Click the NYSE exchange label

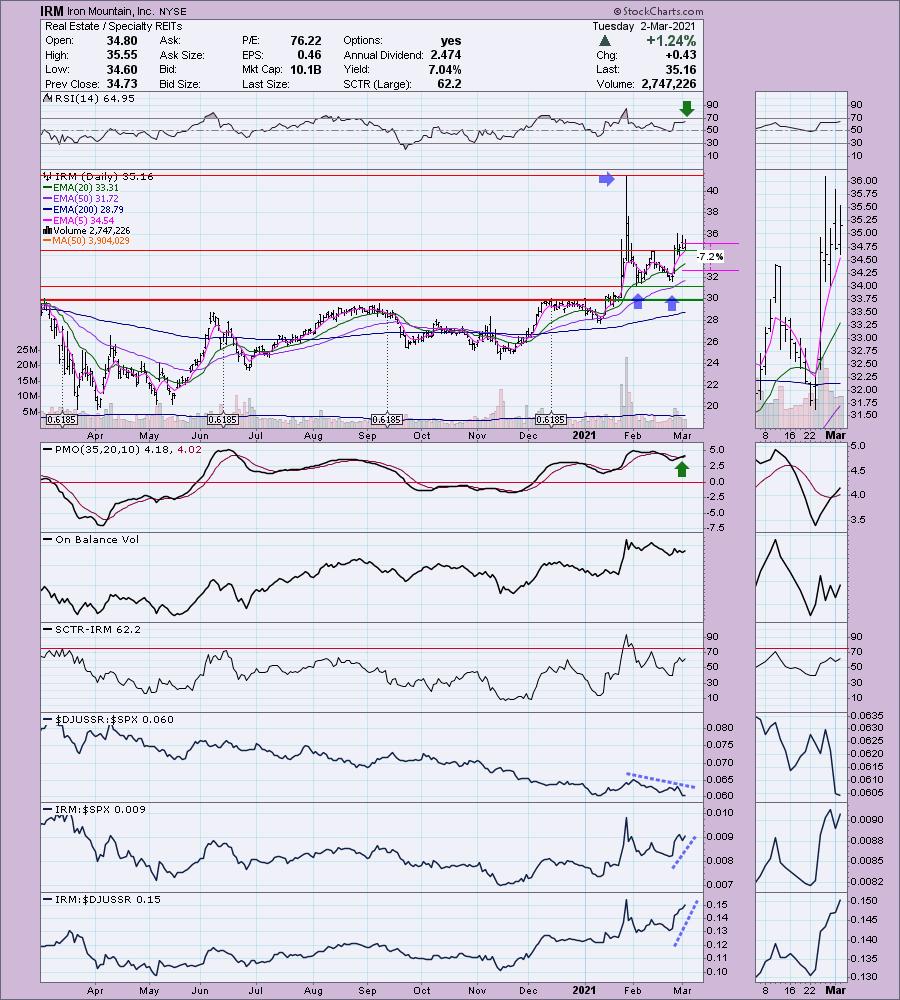click(x=171, y=11)
